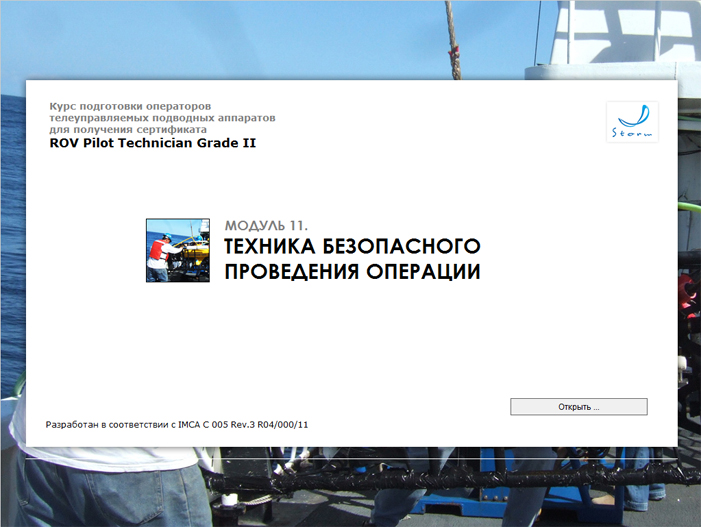Screen dimensions: 701x527
Task: Click the Открыть ... button
Action: coord(579,407)
